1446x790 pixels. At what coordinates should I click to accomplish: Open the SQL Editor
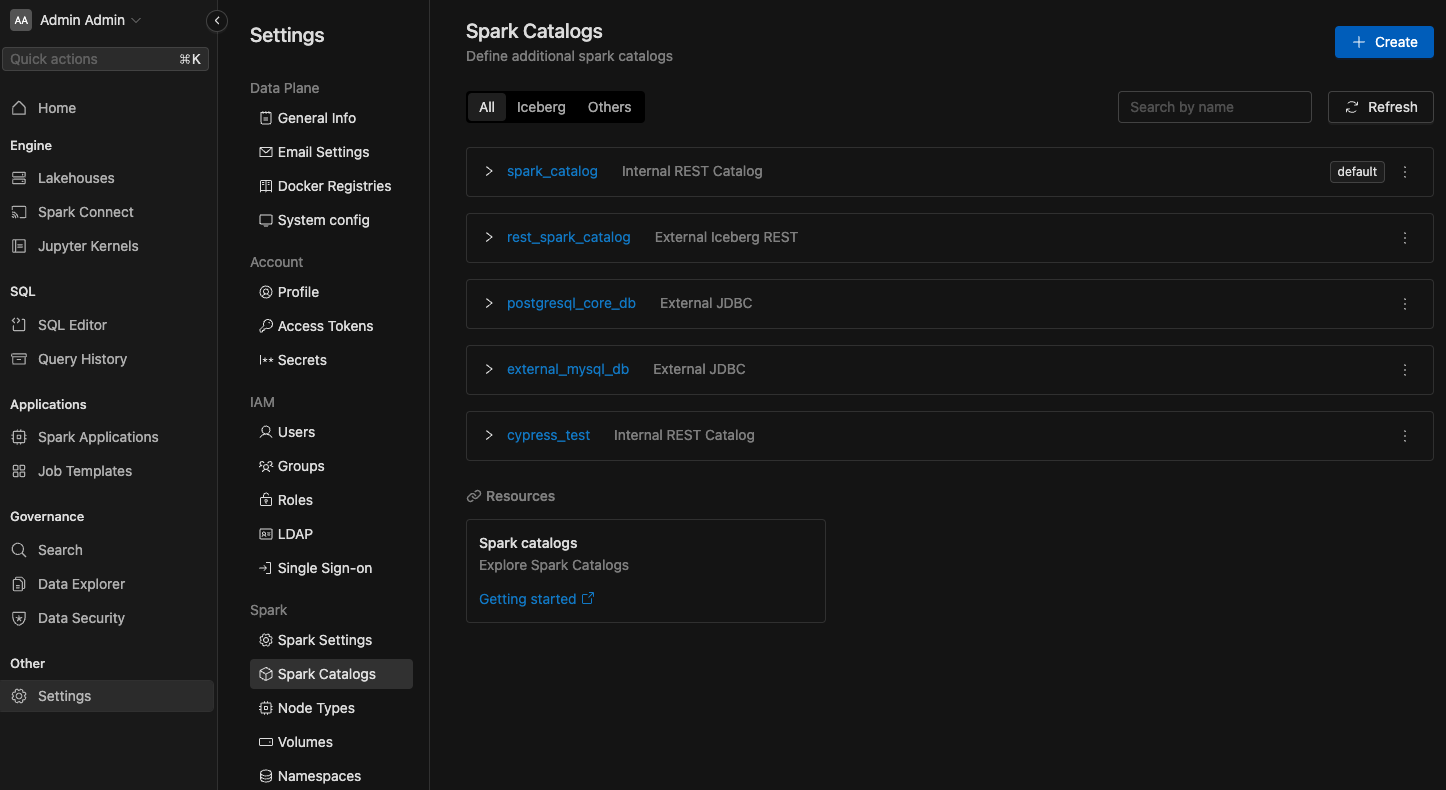(107, 325)
